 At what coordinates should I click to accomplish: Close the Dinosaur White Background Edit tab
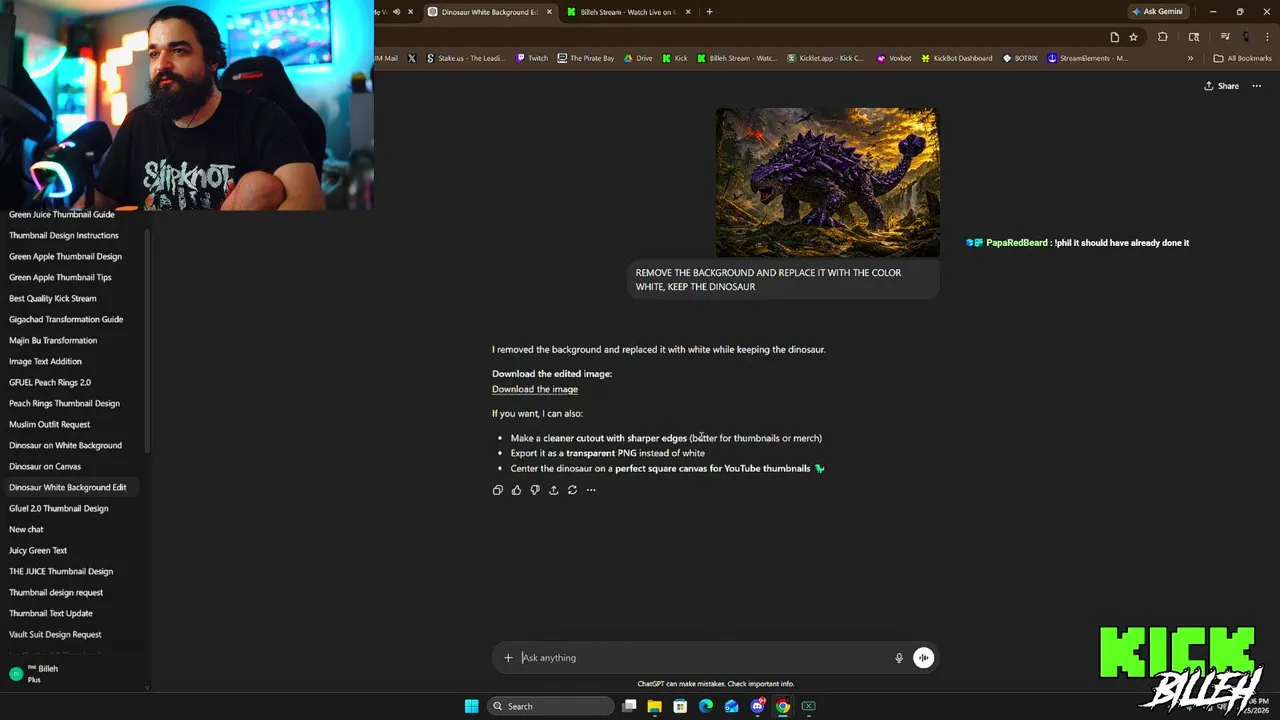(x=549, y=12)
